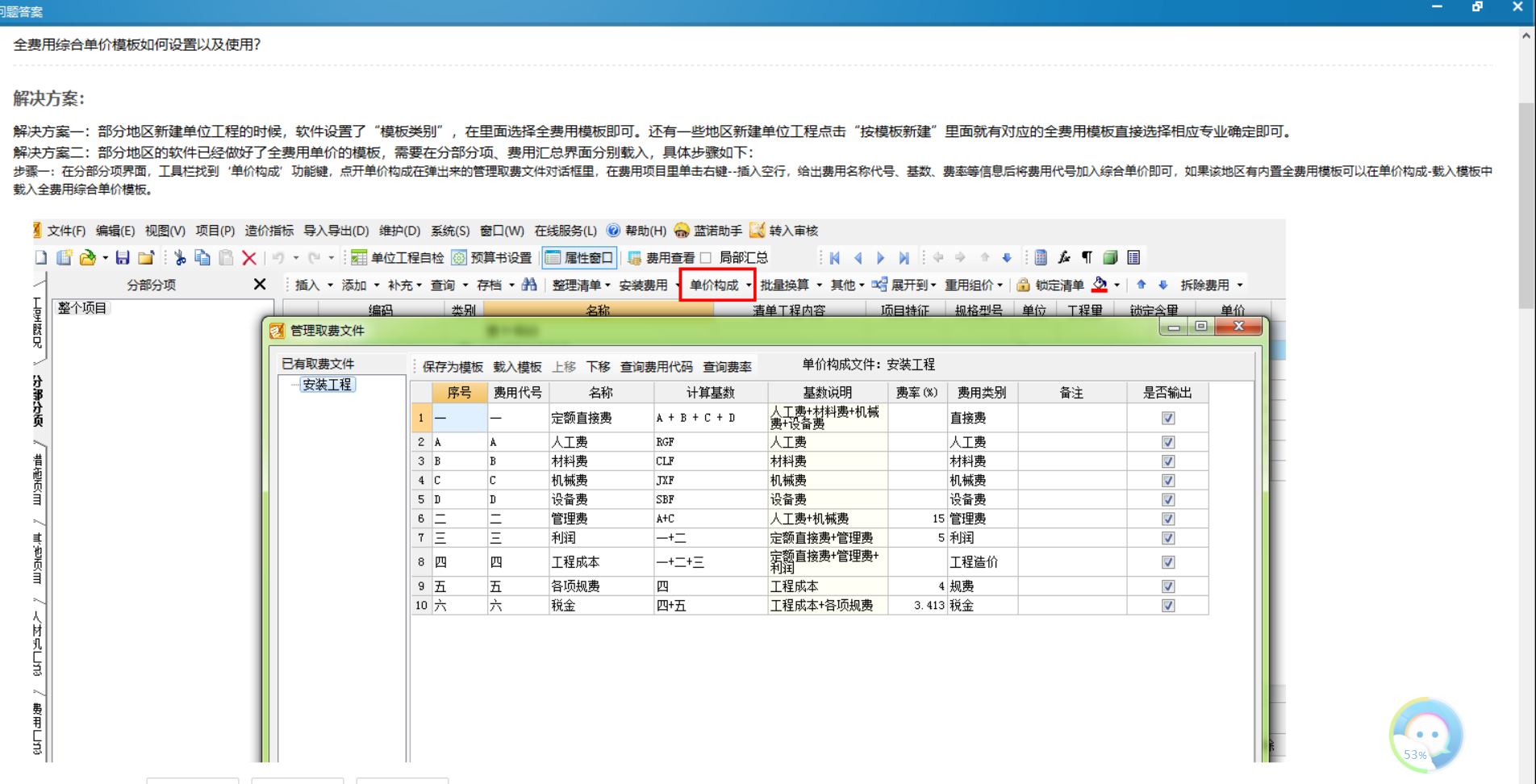Open the 视图(V) menu
Screen dimensions: 1536x784
pos(165,231)
